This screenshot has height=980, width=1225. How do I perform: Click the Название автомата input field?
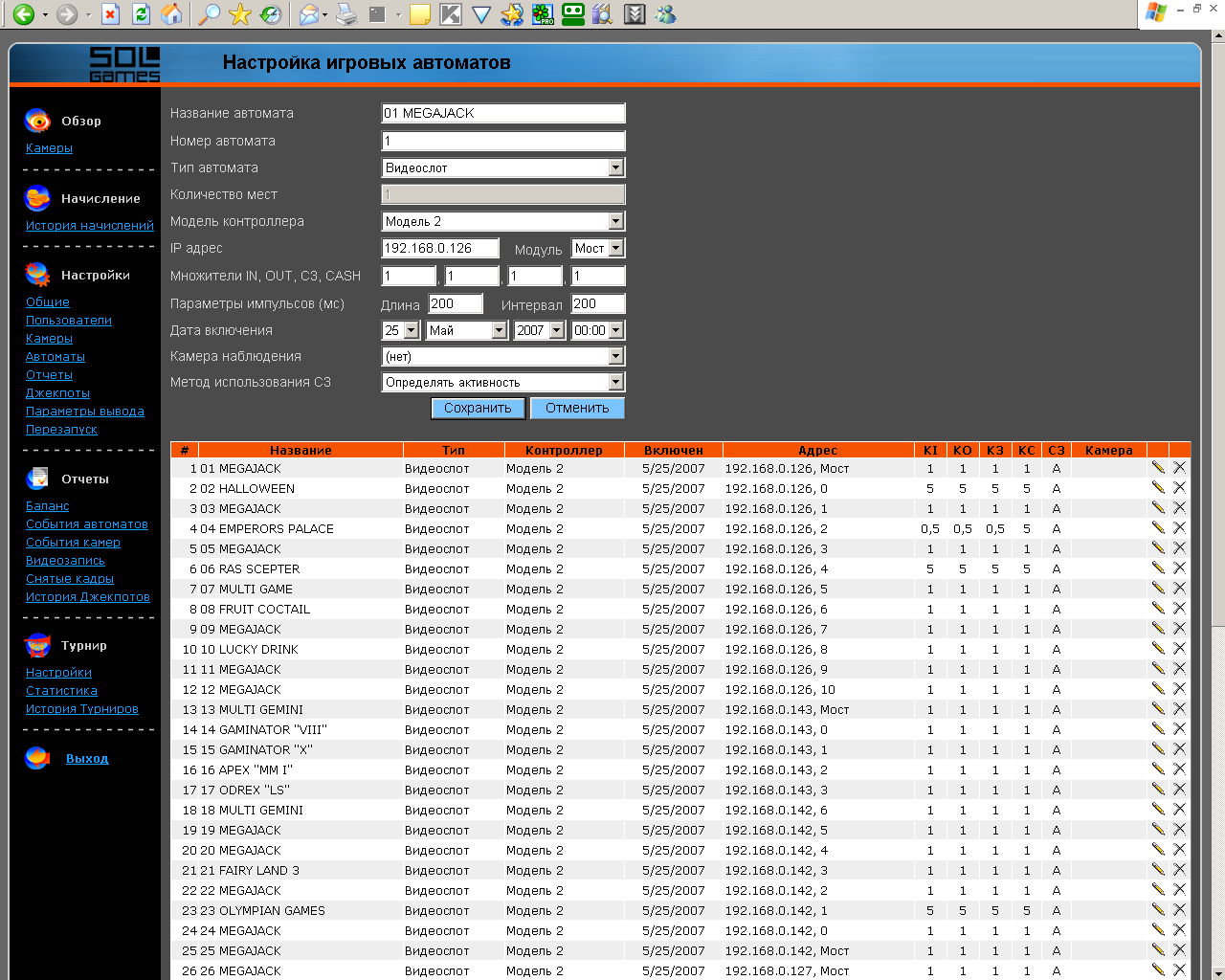[503, 113]
